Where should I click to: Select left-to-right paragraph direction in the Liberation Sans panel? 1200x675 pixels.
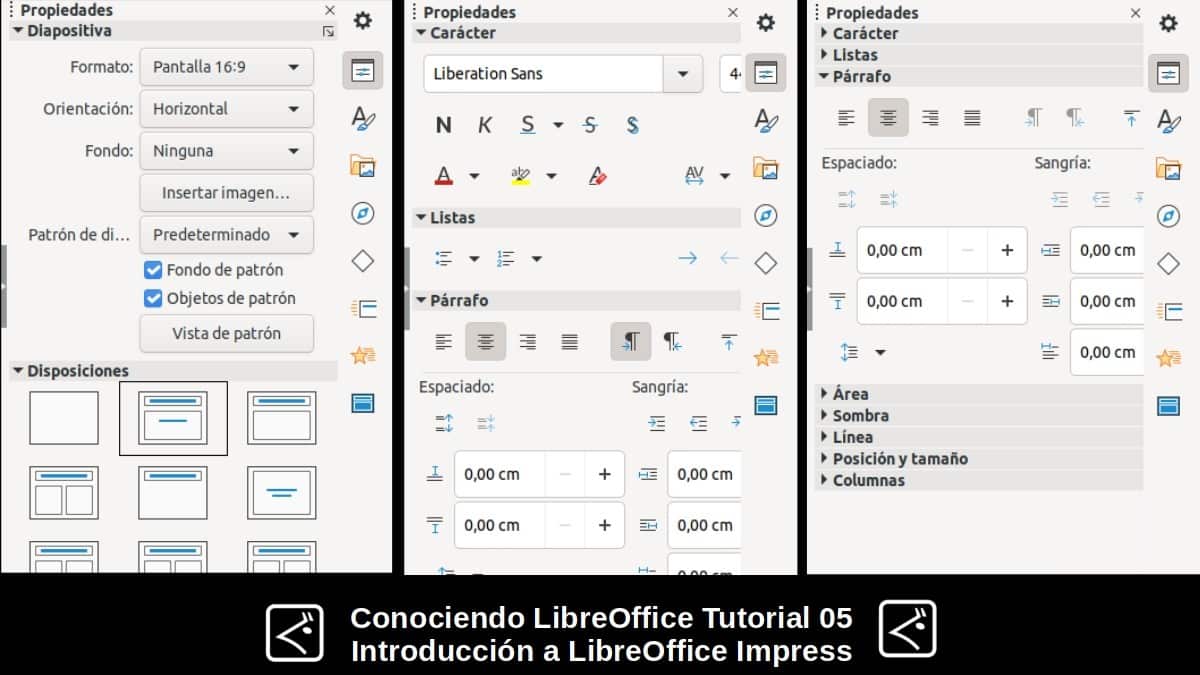[631, 342]
